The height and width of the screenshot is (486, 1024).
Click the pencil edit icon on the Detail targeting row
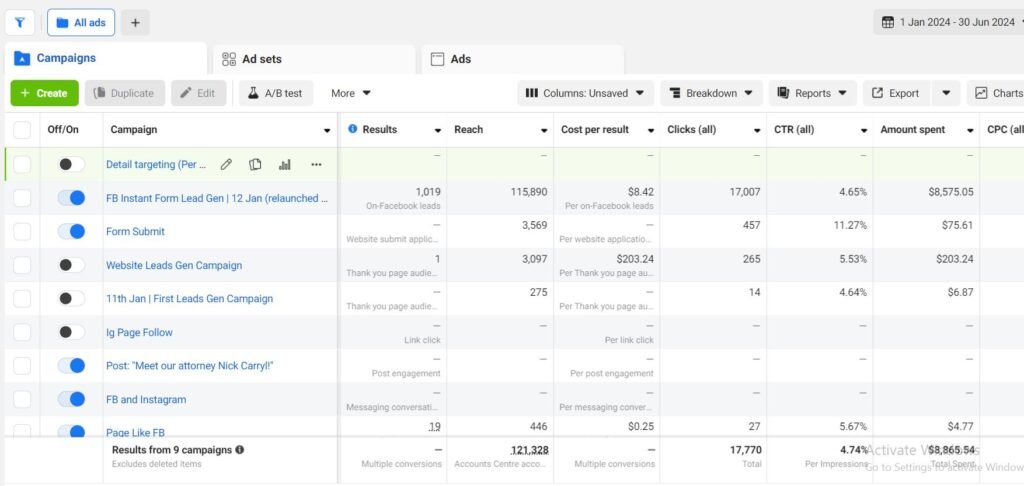[x=226, y=165]
